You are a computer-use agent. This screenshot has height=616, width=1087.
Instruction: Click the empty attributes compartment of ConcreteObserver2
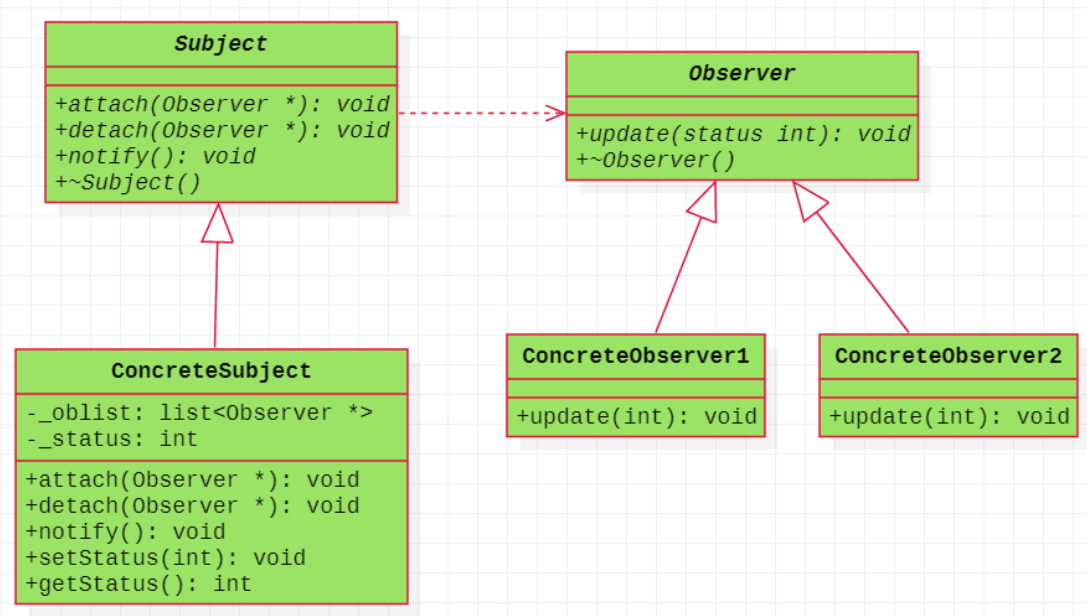948,389
